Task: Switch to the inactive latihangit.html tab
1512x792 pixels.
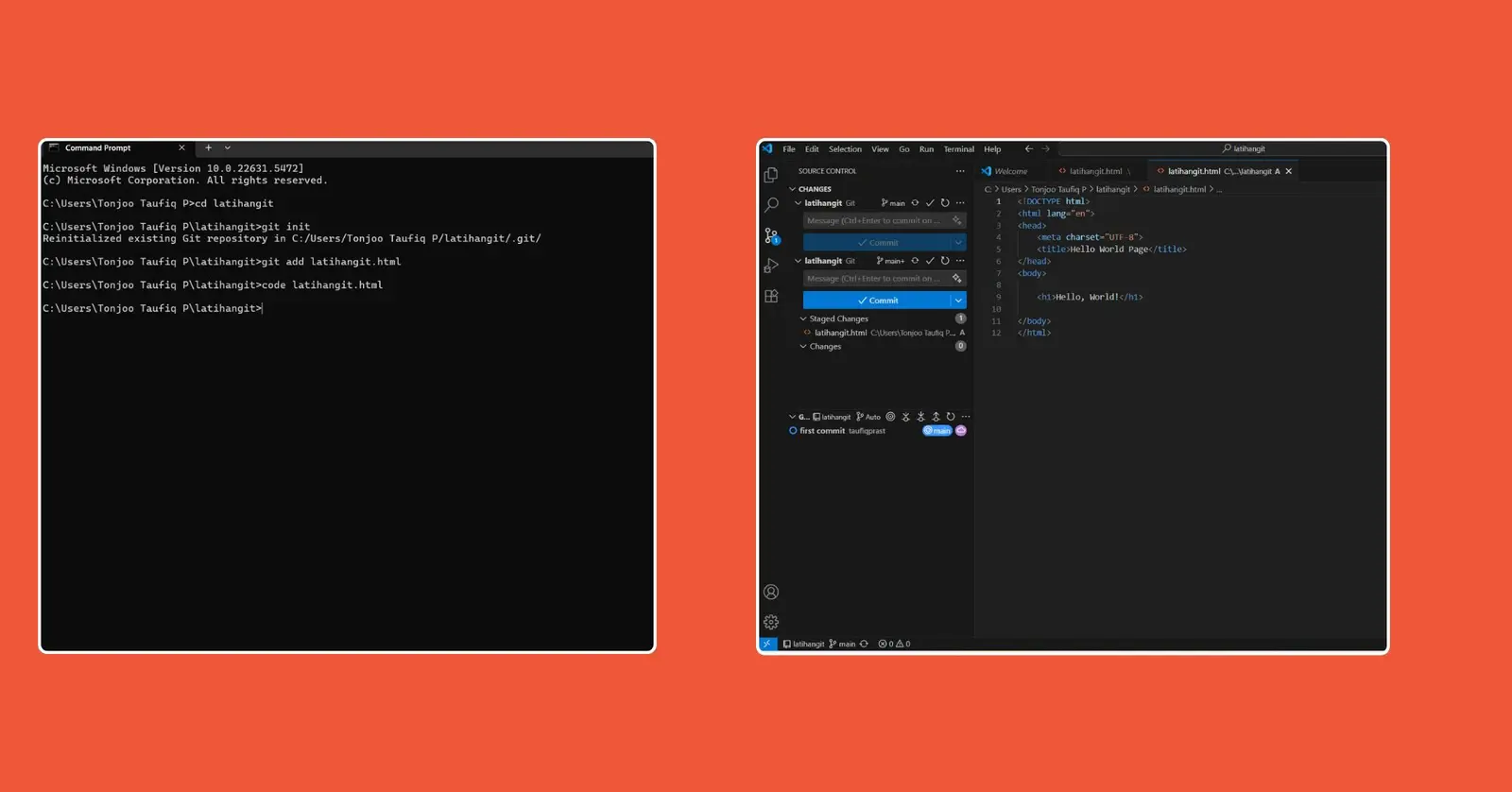Action: [x=1096, y=171]
